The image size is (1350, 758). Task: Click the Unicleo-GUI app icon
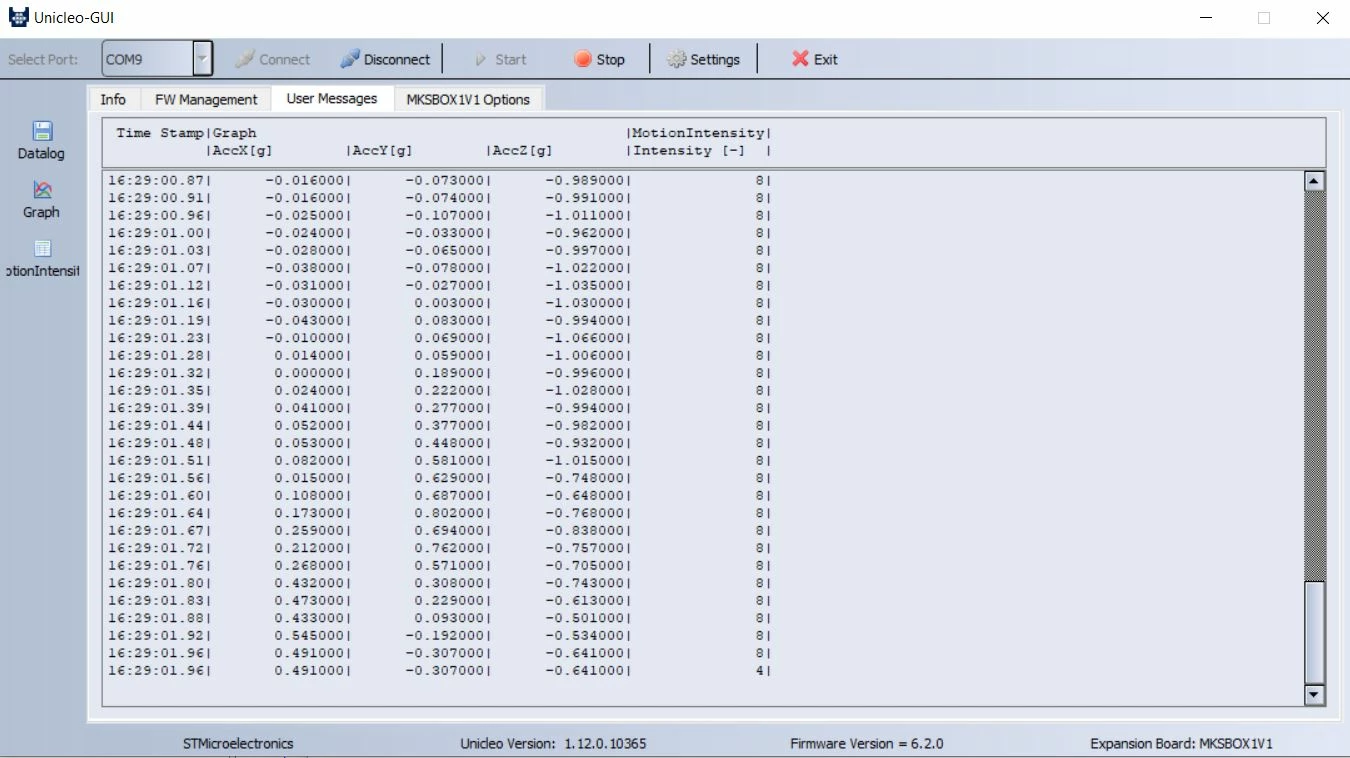(x=18, y=18)
